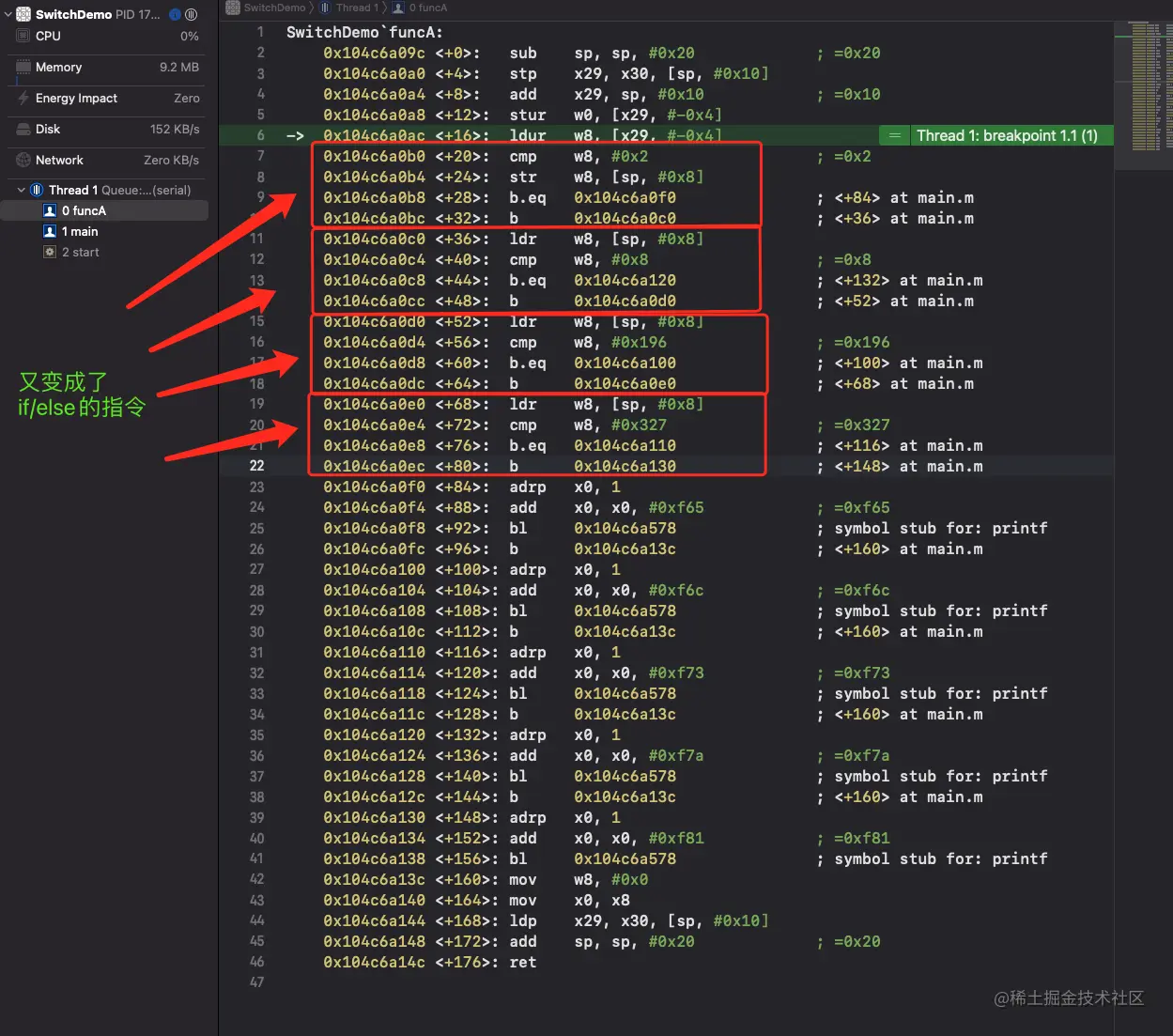Image resolution: width=1173 pixels, height=1036 pixels.
Task: Click the Memory value 9.2 MB
Action: coord(179,67)
